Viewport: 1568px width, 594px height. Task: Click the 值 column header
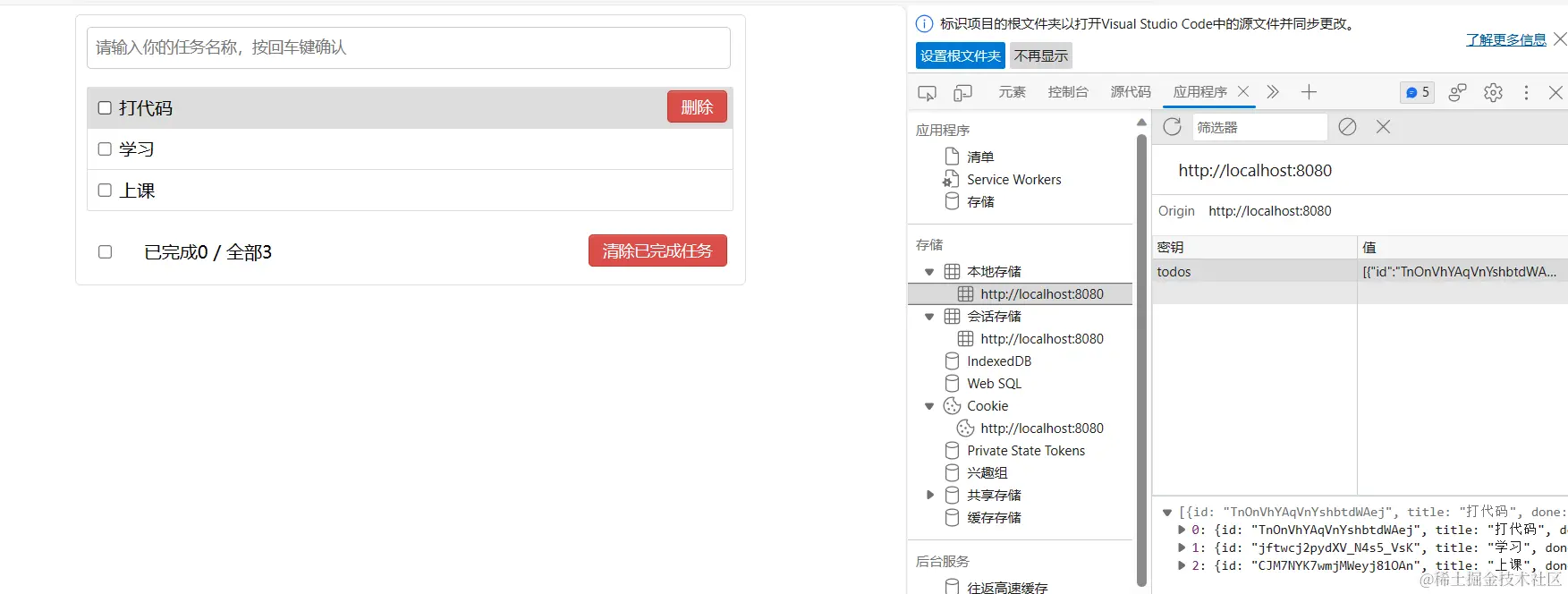coord(1462,248)
